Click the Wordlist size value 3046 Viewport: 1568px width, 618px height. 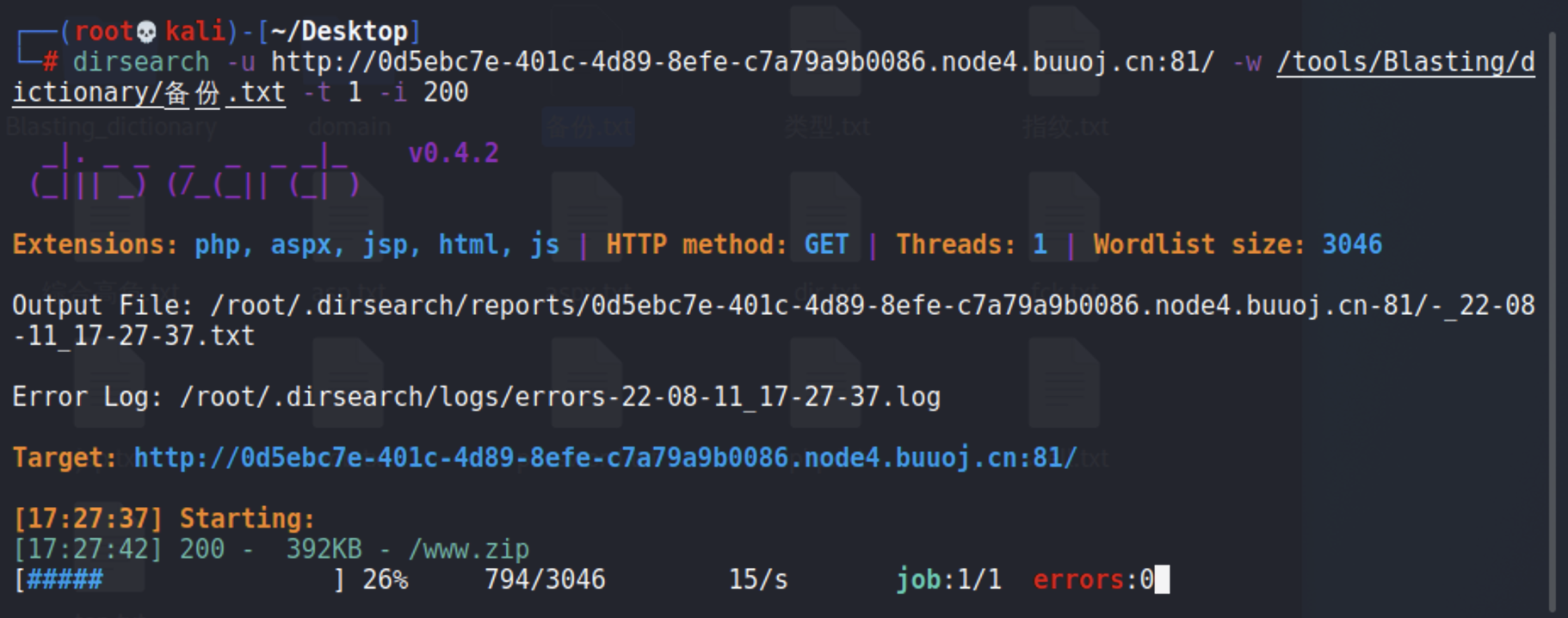(1351, 244)
